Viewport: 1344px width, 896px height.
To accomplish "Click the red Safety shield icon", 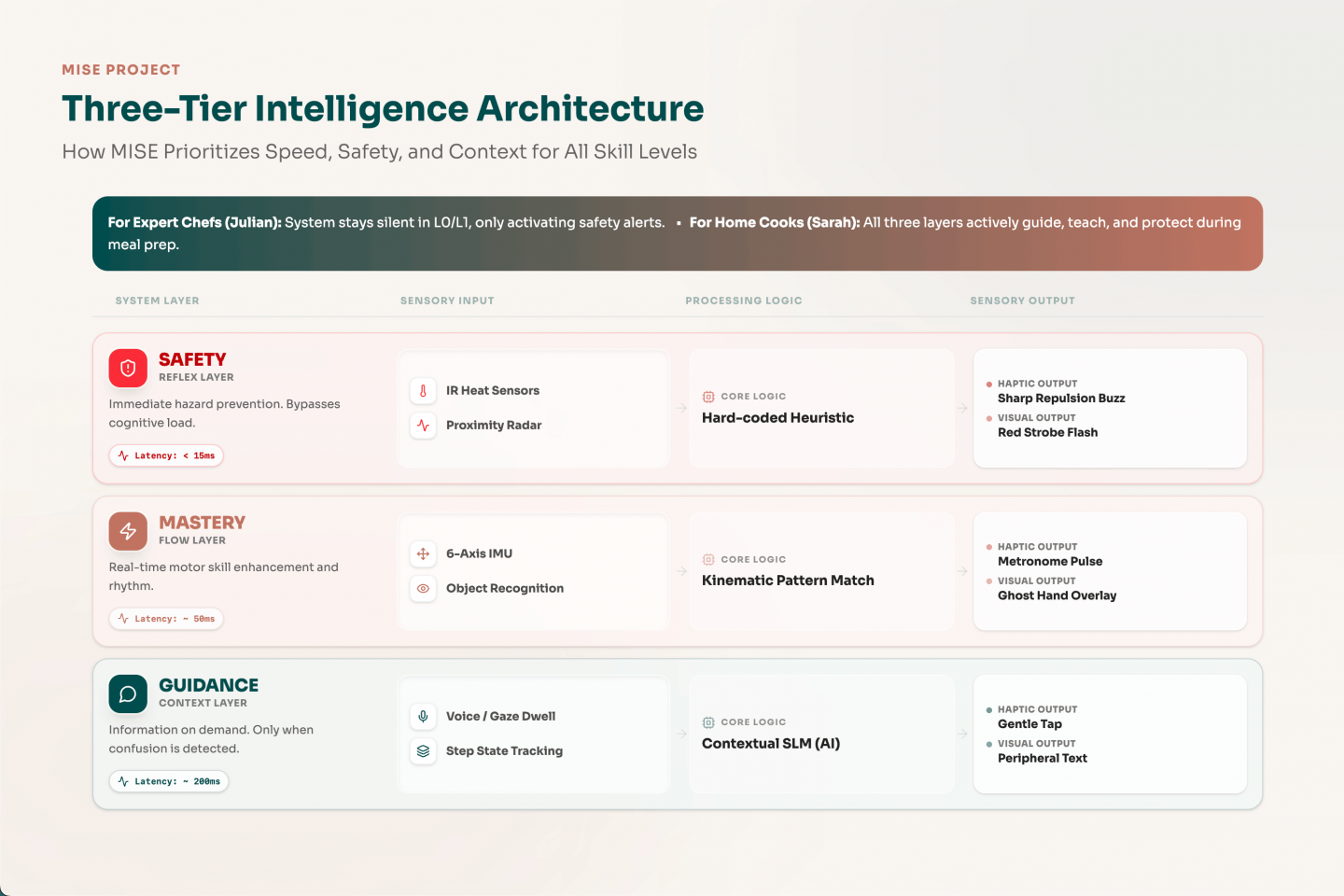I will 128,368.
